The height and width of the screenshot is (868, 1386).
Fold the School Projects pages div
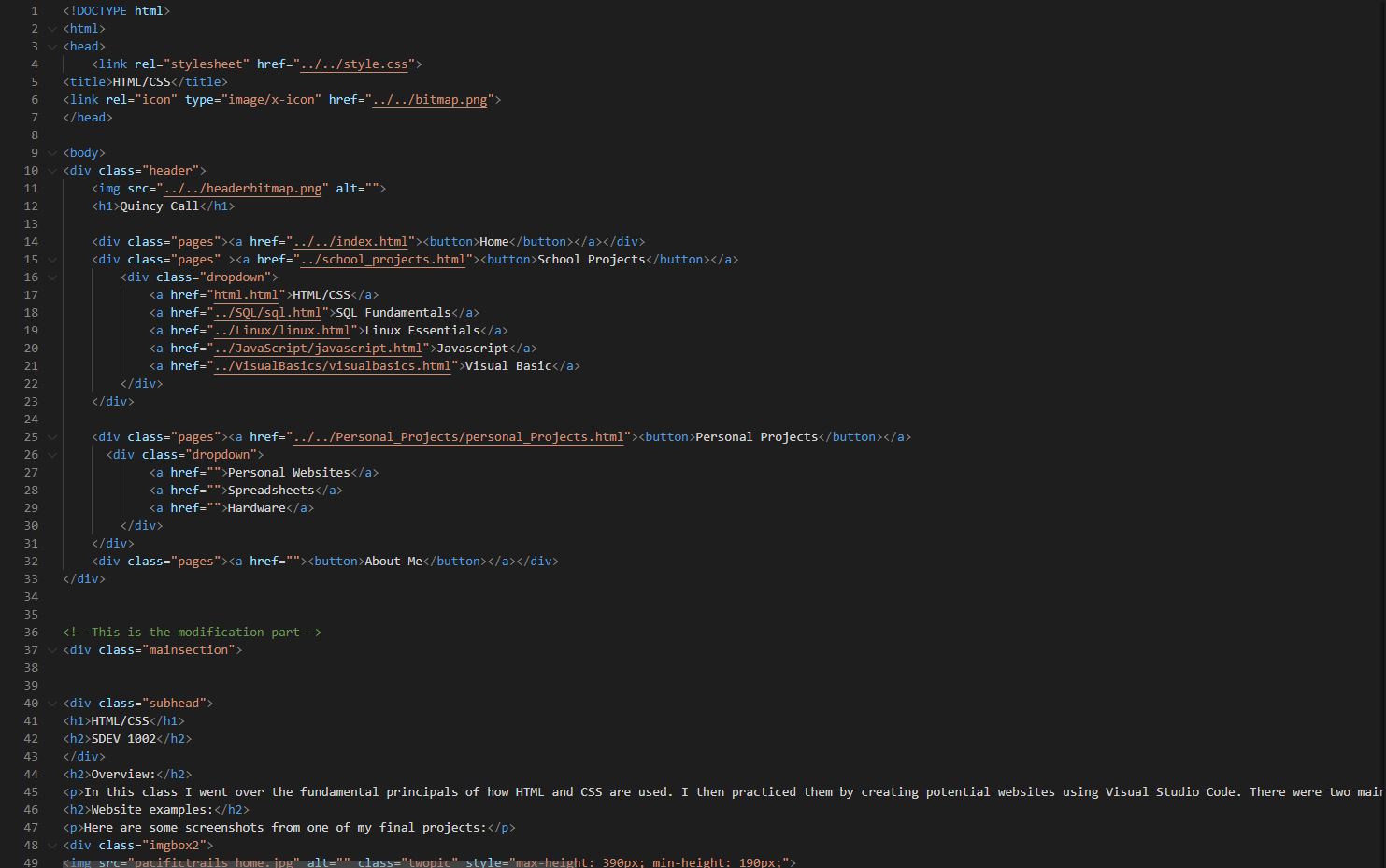[x=52, y=260]
